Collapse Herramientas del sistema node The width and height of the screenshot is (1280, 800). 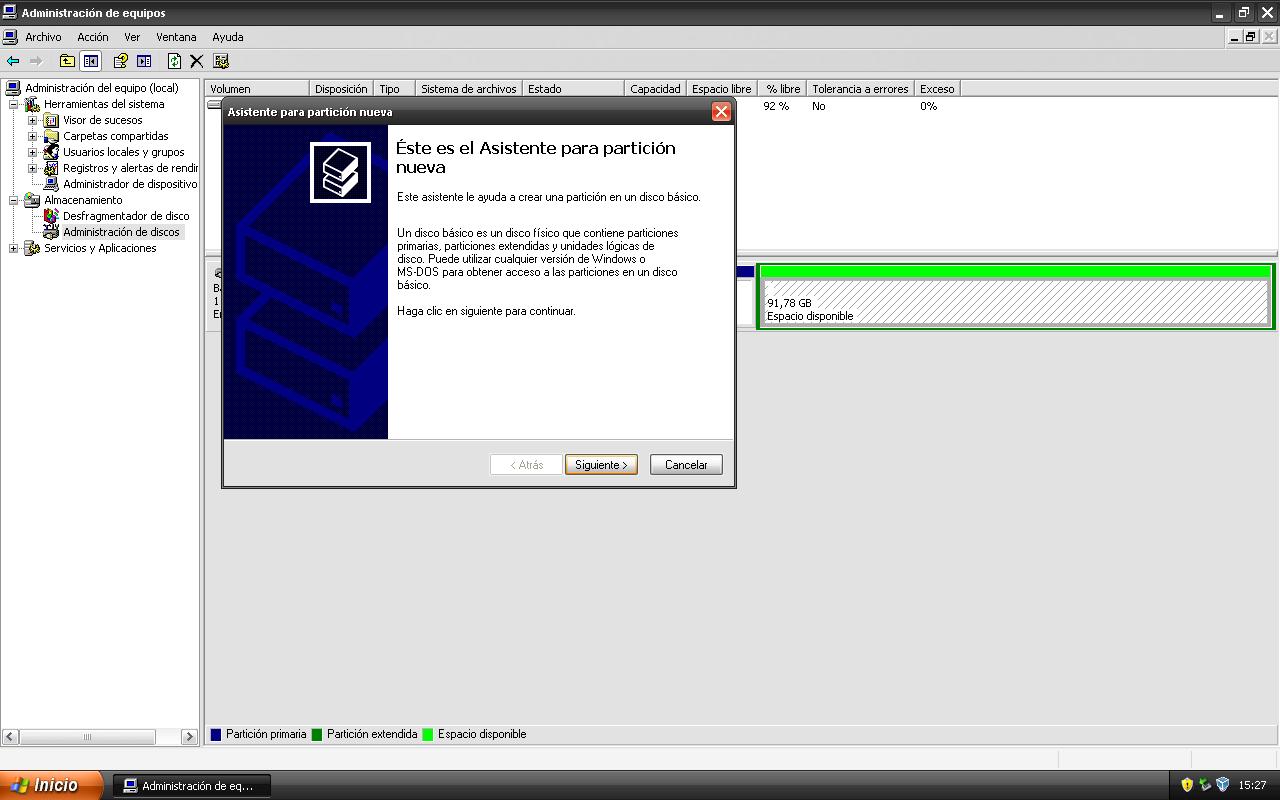[13, 104]
